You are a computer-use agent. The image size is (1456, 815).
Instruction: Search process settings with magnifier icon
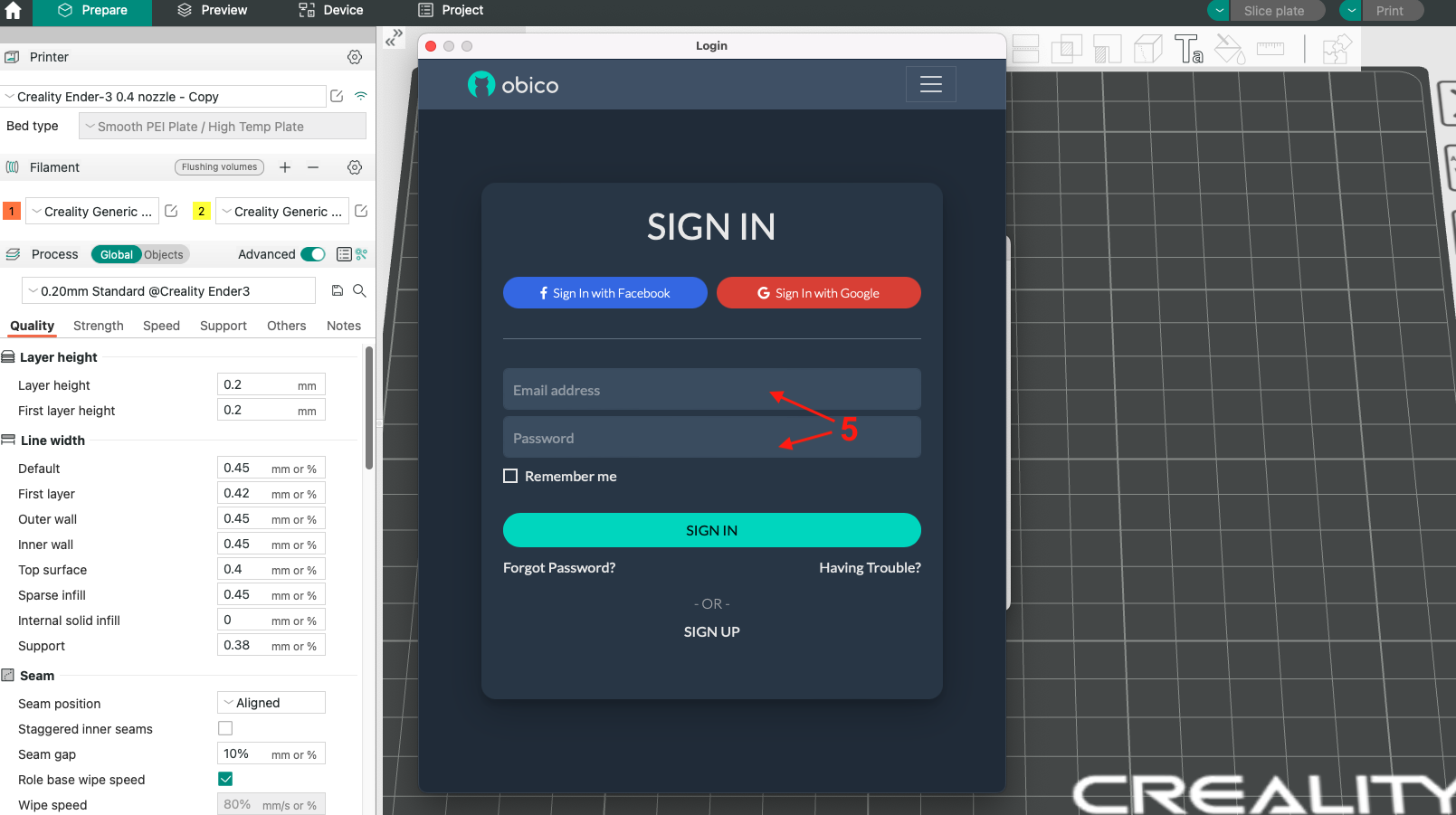click(x=359, y=290)
